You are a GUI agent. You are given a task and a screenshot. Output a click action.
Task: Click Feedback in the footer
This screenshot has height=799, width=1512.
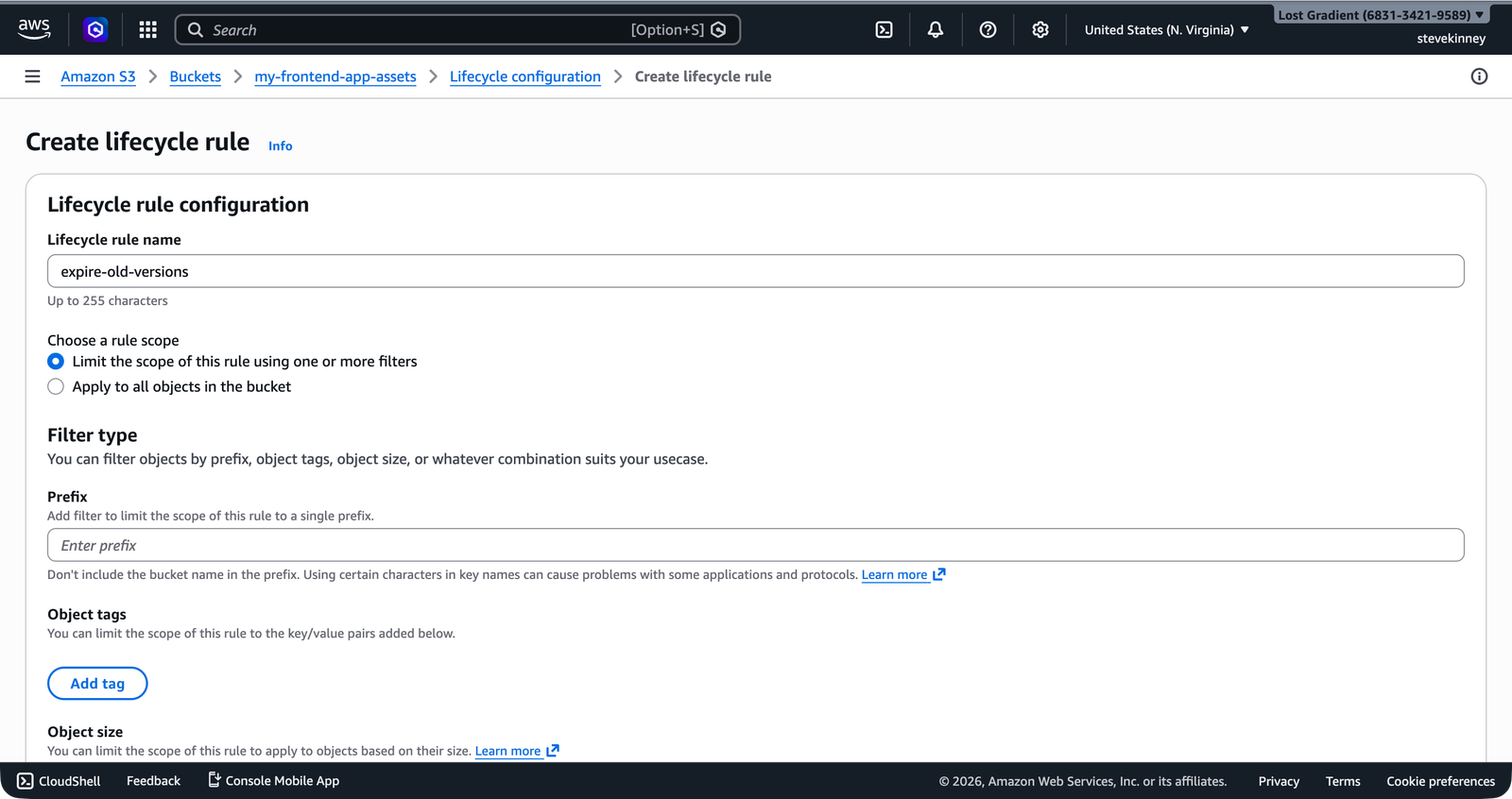coord(153,781)
